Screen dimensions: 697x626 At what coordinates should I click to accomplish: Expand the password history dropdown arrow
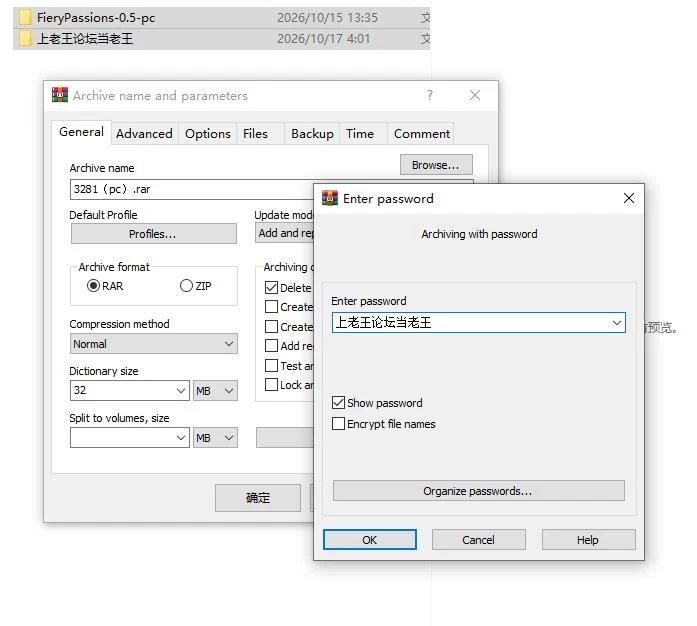tap(617, 323)
